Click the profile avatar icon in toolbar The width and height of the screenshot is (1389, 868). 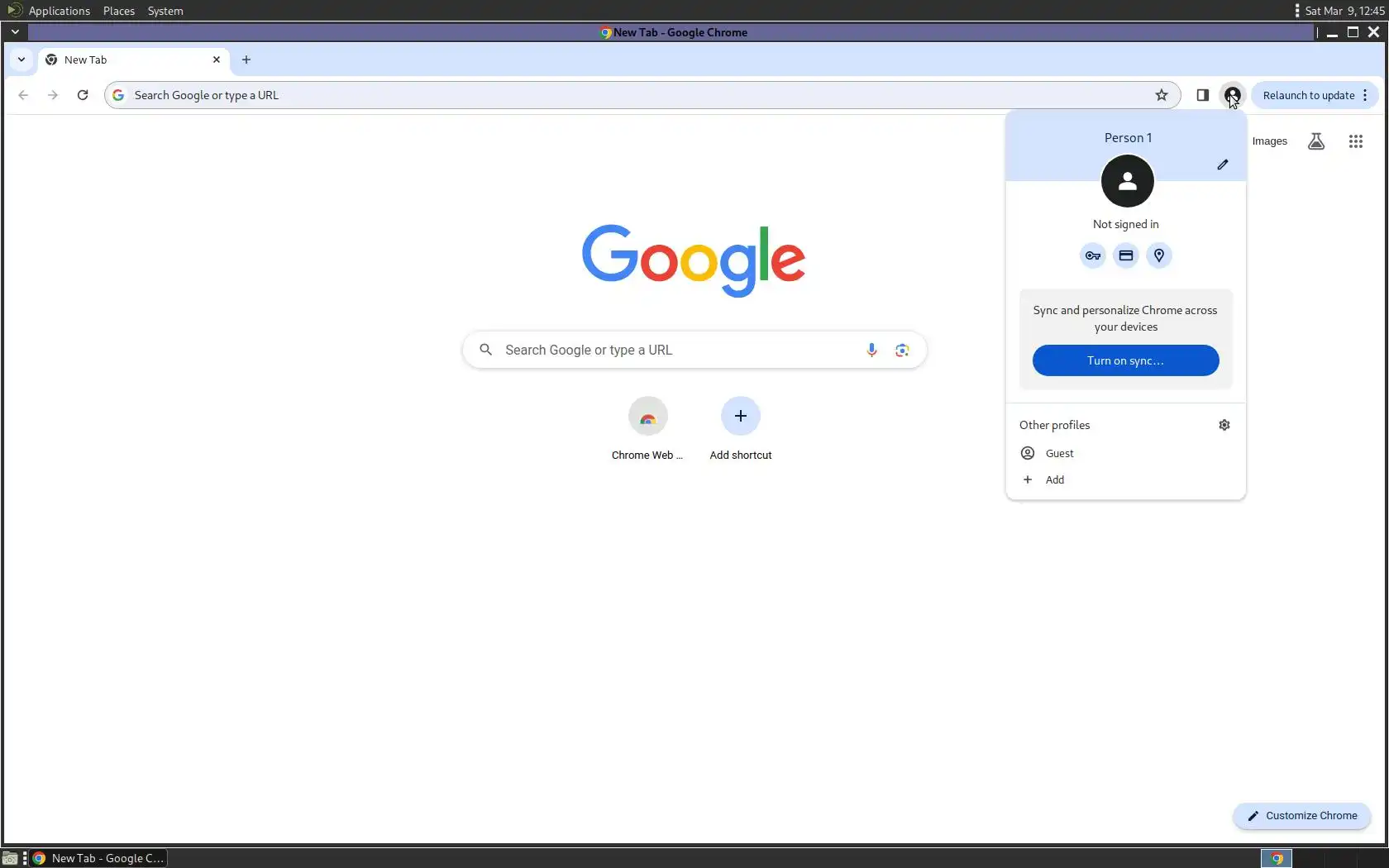point(1233,95)
